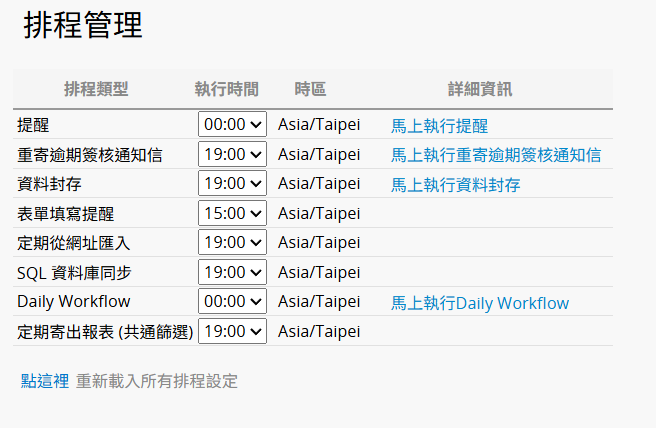Expand the SQL 資料庫同步 time dropdown

tap(232, 272)
